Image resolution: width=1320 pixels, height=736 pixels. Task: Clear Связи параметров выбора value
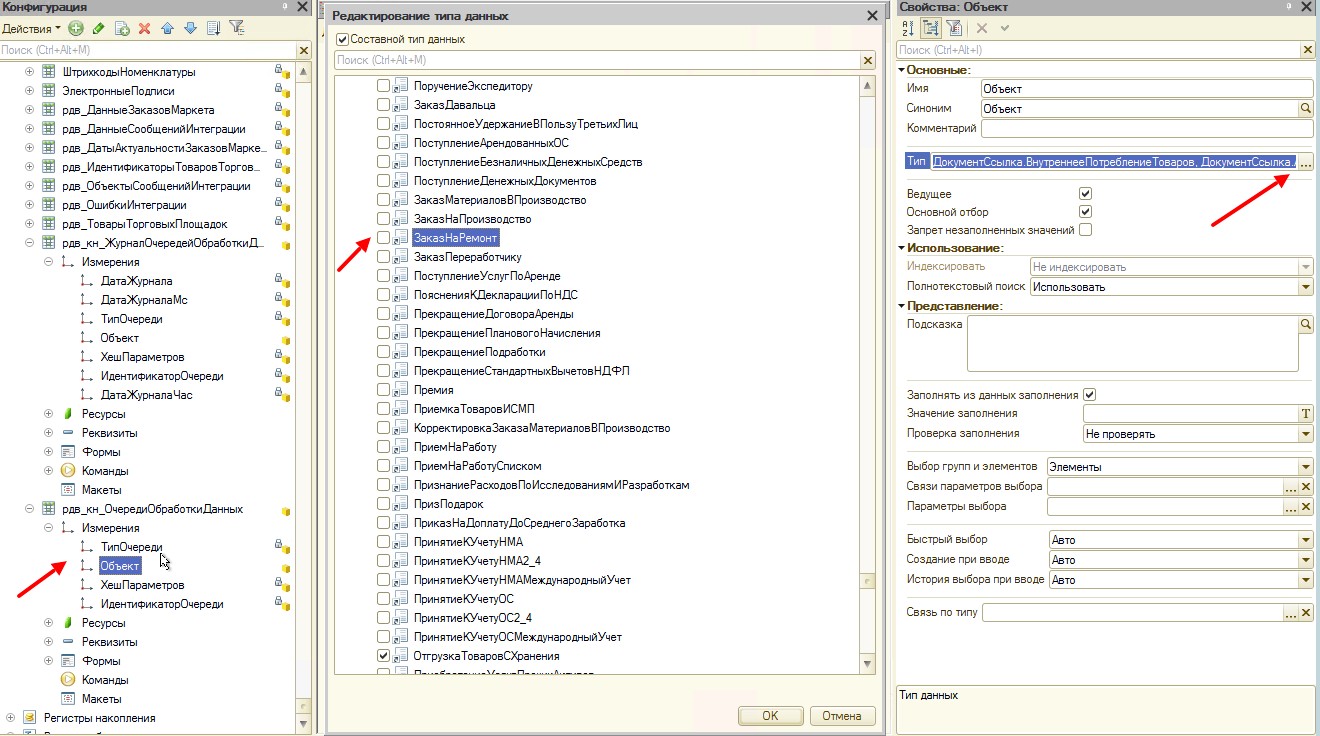coord(1305,487)
